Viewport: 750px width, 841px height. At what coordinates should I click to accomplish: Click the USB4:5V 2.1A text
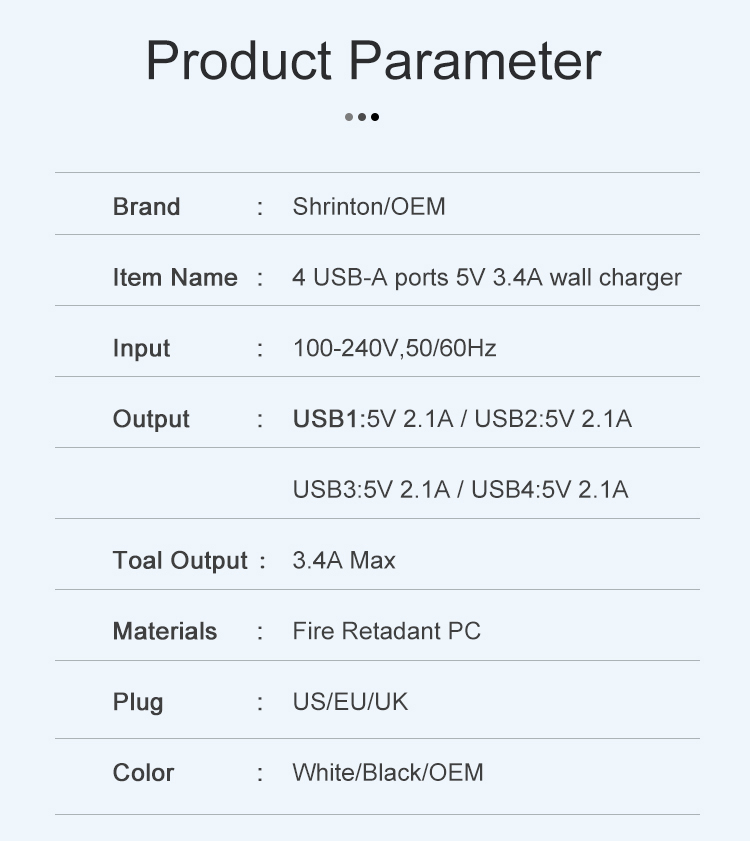(549, 490)
